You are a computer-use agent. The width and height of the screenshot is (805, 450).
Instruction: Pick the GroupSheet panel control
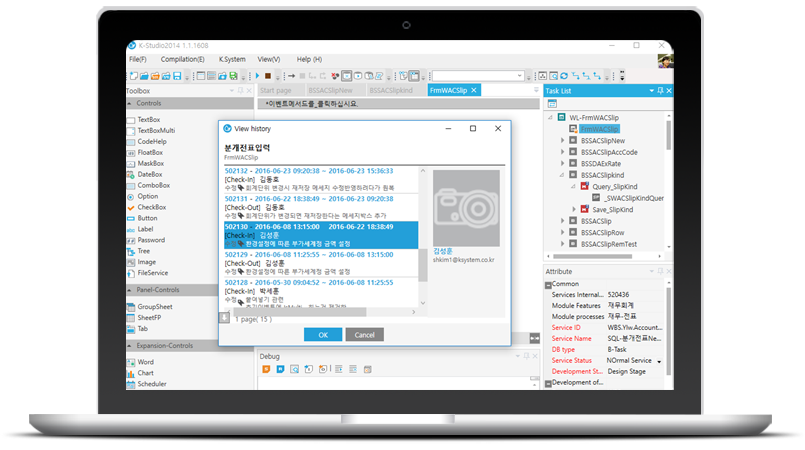click(154, 306)
